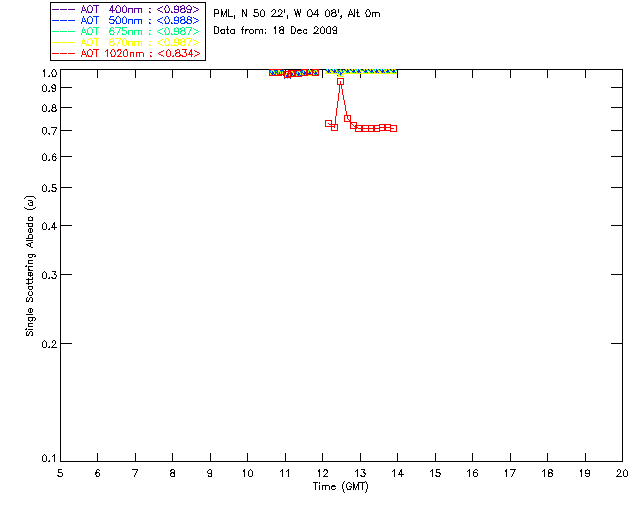
Task: Click the hour 12 tick label on x-axis
Action: tap(322, 474)
